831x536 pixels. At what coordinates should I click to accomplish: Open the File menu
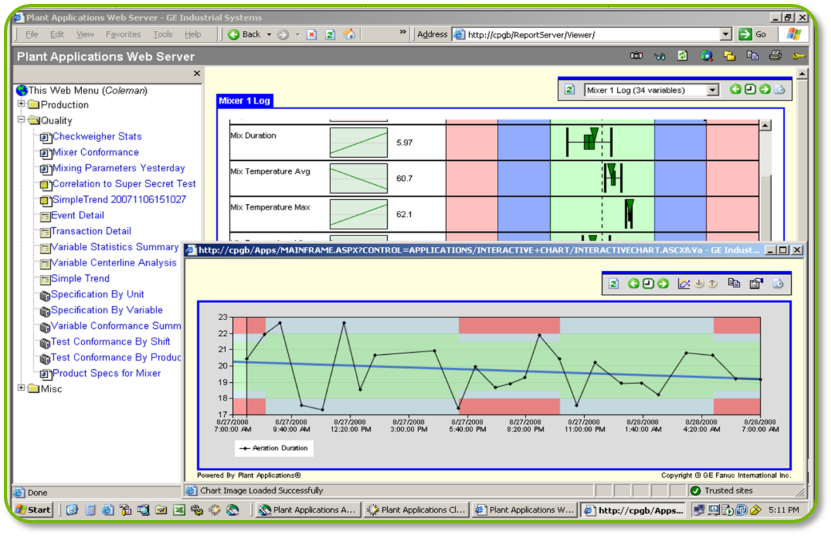pos(32,34)
